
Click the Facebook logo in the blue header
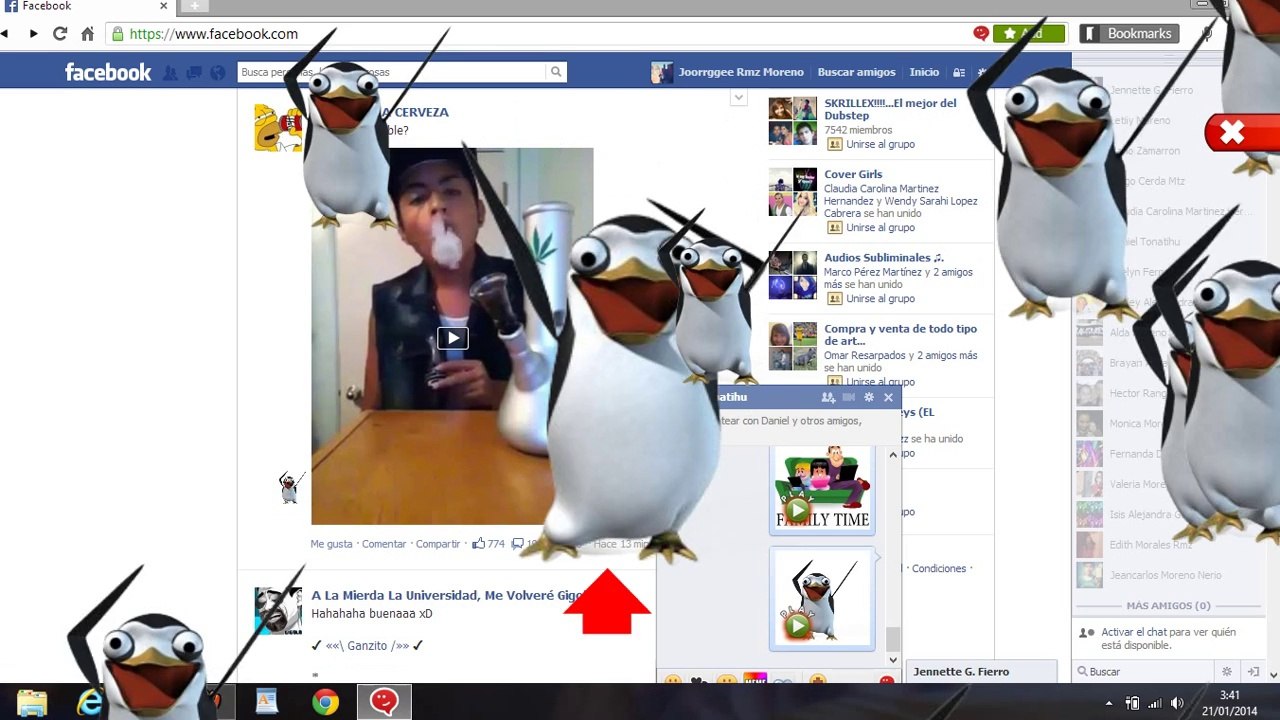point(108,72)
